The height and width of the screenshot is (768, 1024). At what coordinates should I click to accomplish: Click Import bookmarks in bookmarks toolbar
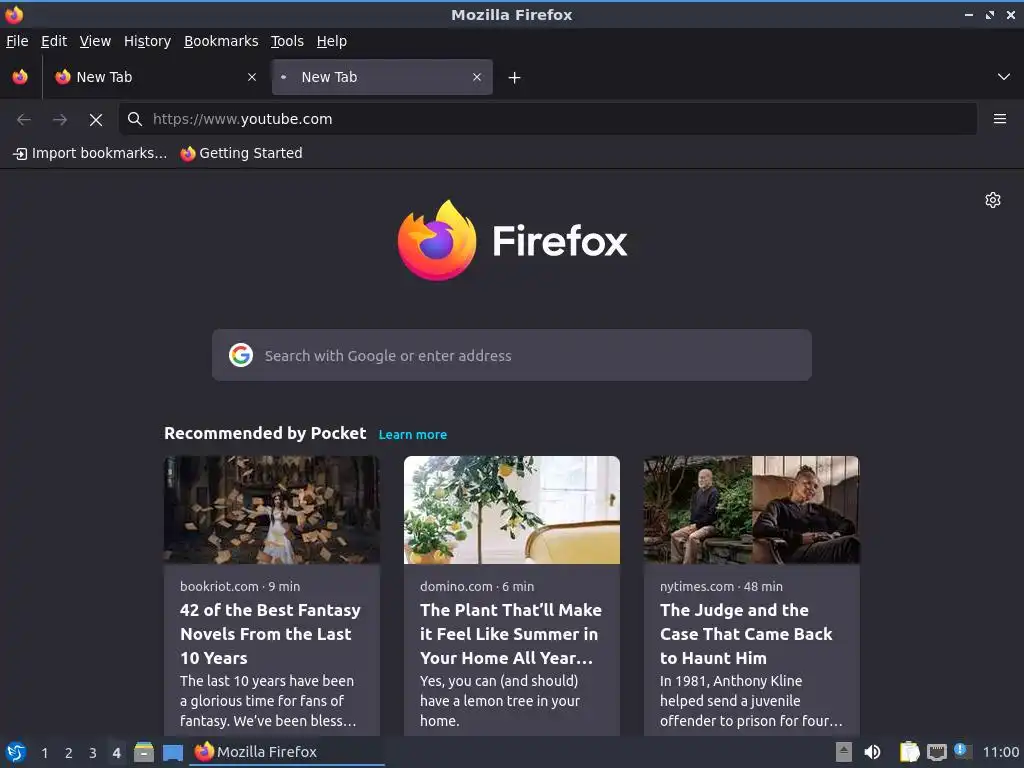click(90, 153)
